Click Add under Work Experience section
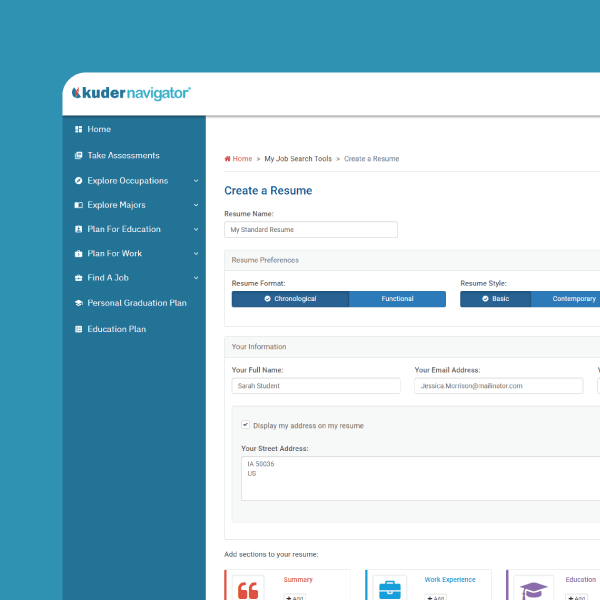The height and width of the screenshot is (600, 600). (435, 597)
